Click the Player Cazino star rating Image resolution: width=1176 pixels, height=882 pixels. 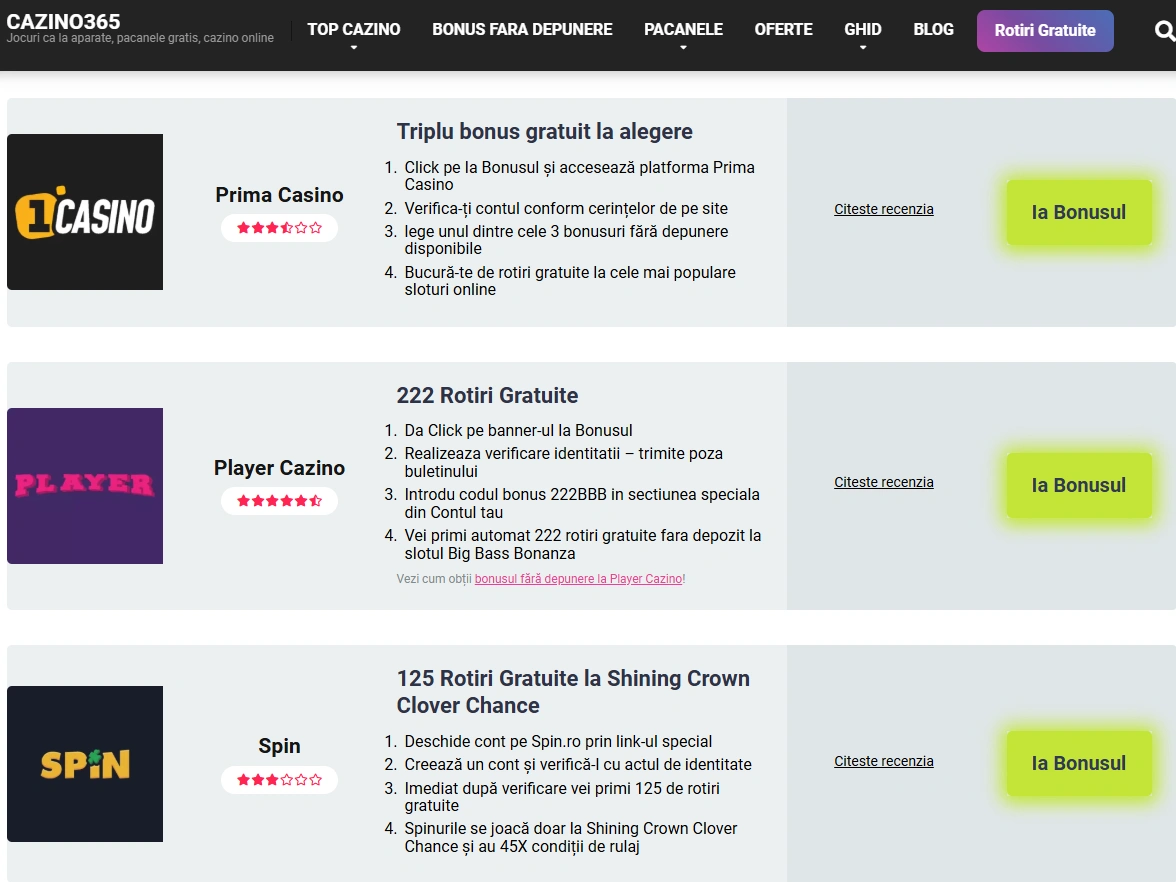(279, 501)
